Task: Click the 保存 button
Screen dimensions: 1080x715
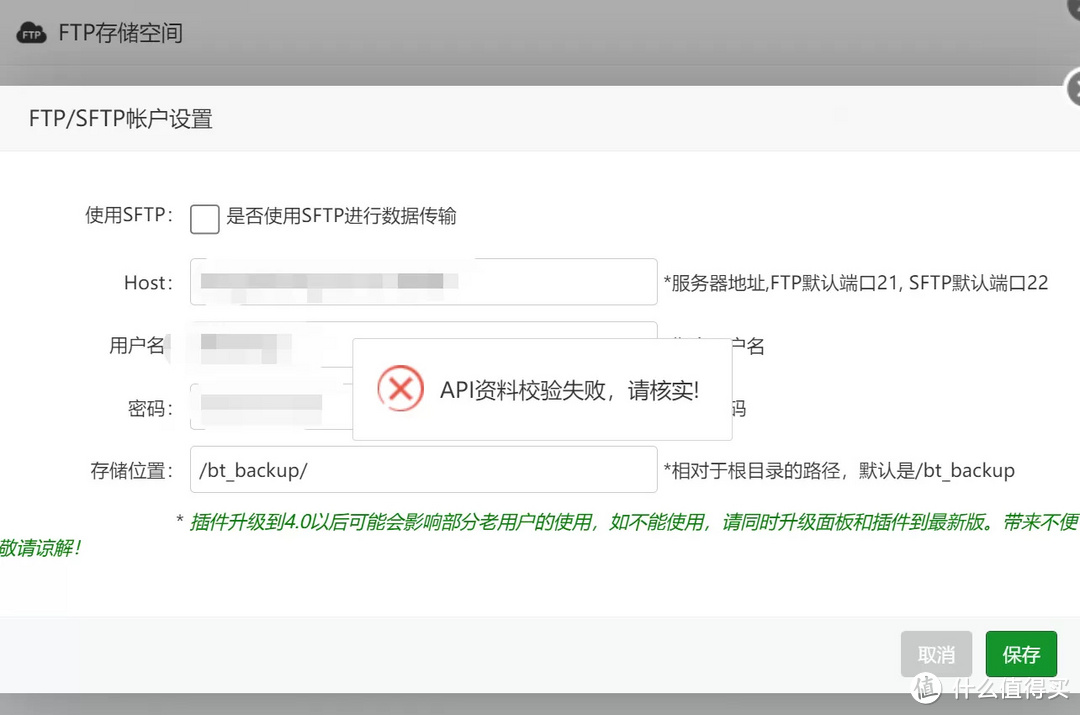Action: pyautogui.click(x=1021, y=654)
